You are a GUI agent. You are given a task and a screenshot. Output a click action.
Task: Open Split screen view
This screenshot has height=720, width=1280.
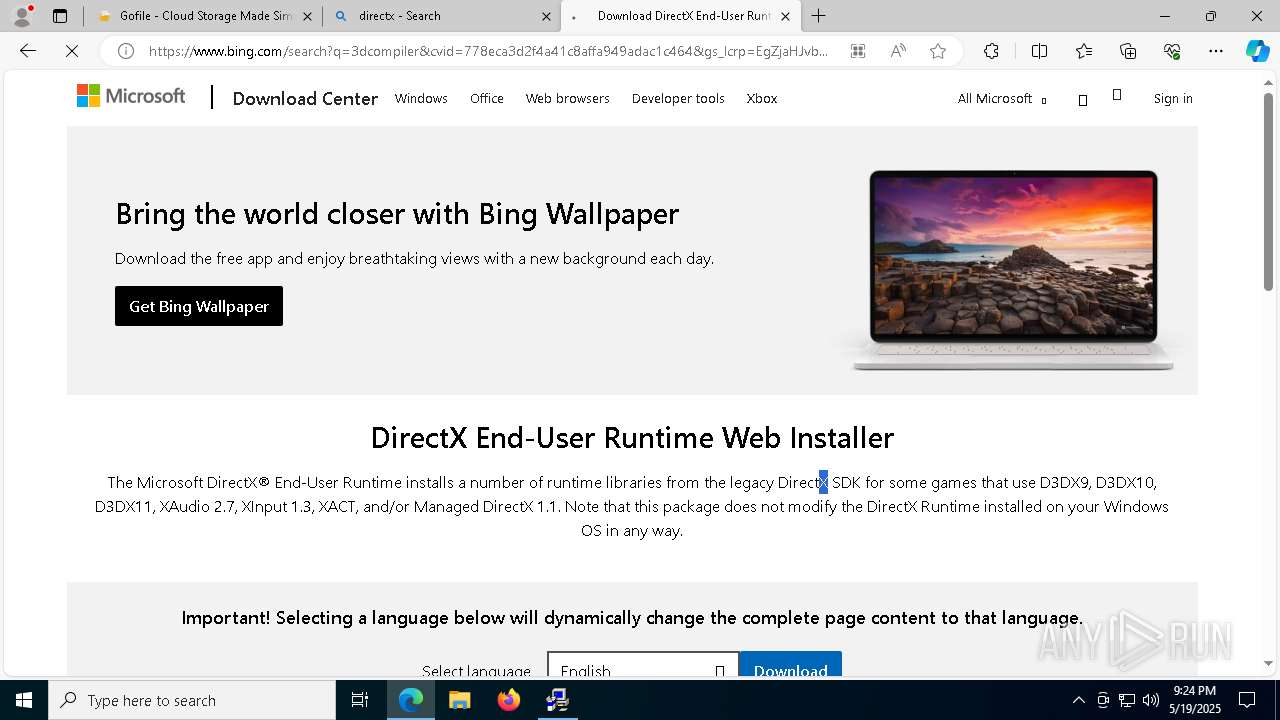pos(1039,51)
